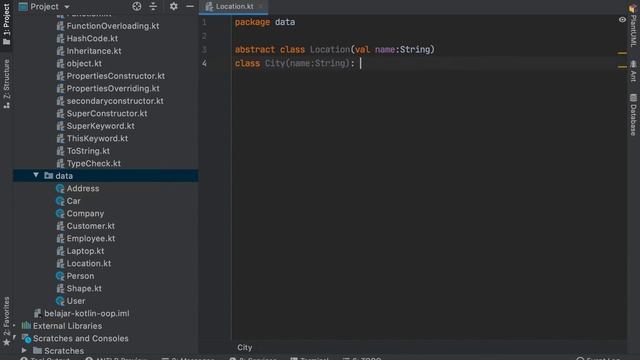
Task: Click the Scratches and Consoles icon
Action: point(26,338)
